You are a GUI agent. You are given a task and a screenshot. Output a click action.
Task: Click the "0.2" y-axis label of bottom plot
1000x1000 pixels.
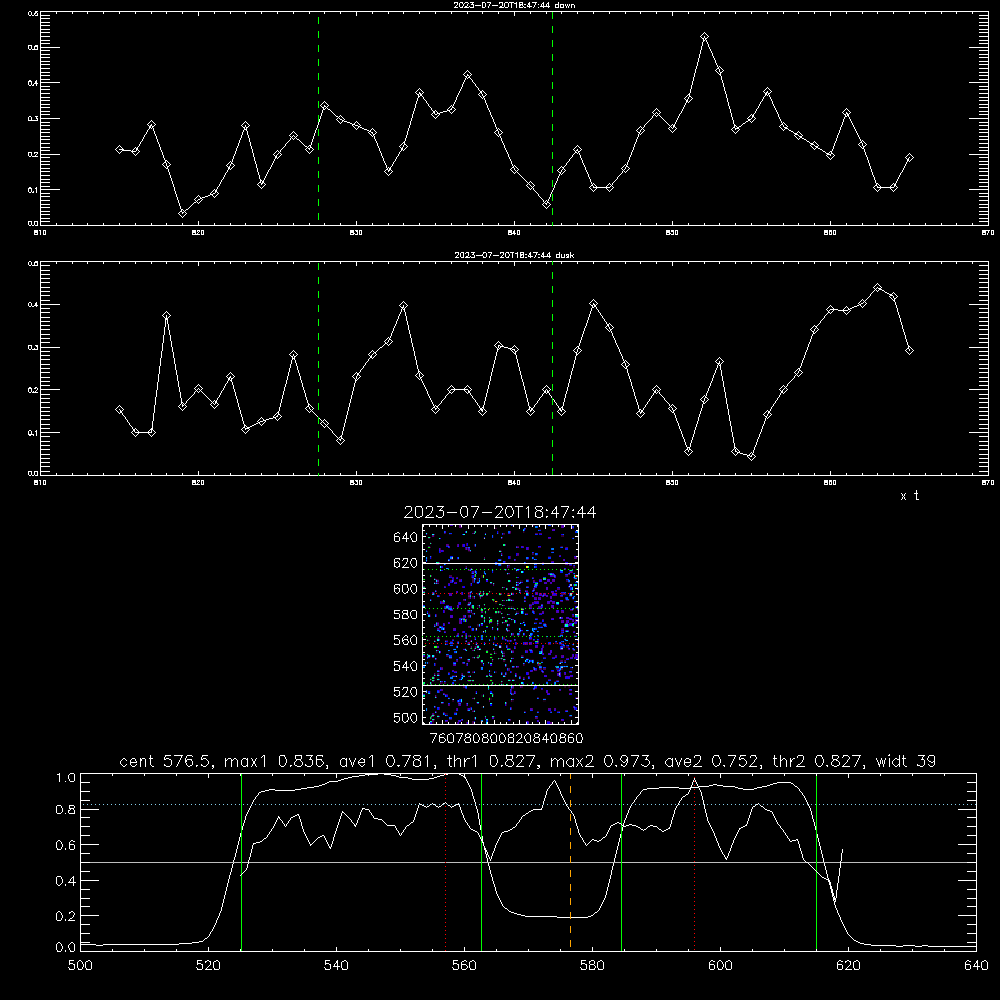66,916
